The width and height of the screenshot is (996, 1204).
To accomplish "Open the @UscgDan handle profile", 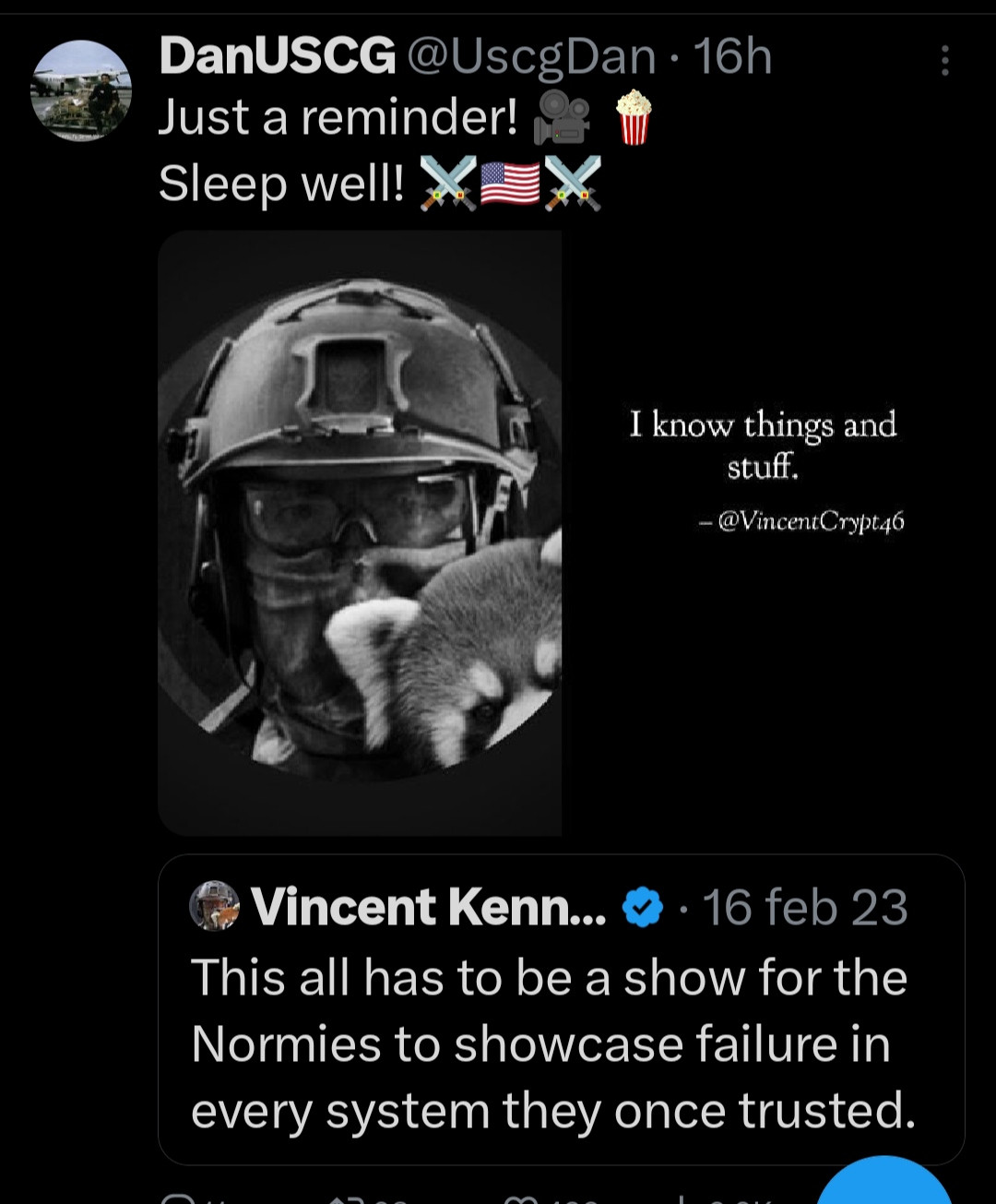I will click(x=530, y=57).
